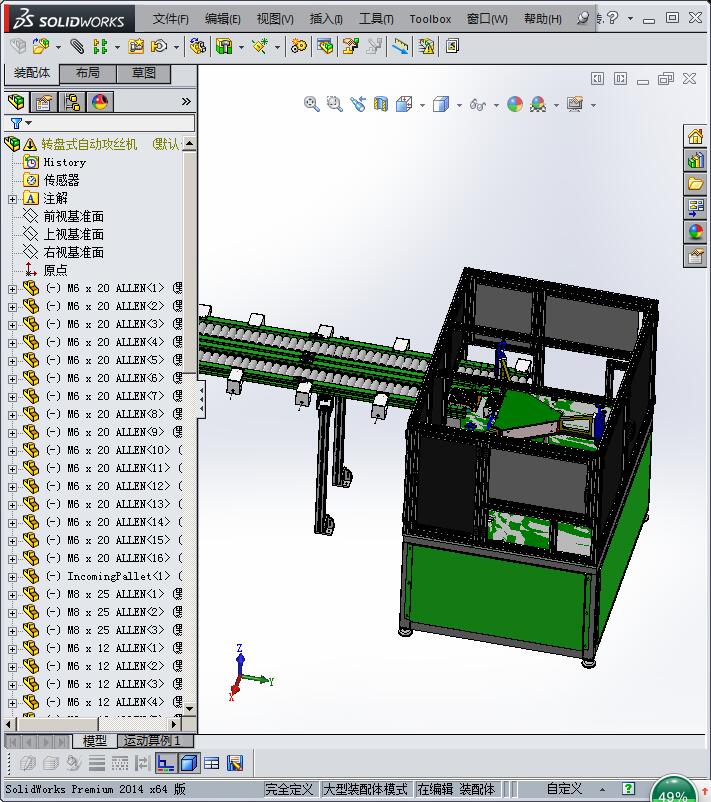Open the Custom Properties task pane icon
The height and width of the screenshot is (802, 711).
click(x=695, y=256)
